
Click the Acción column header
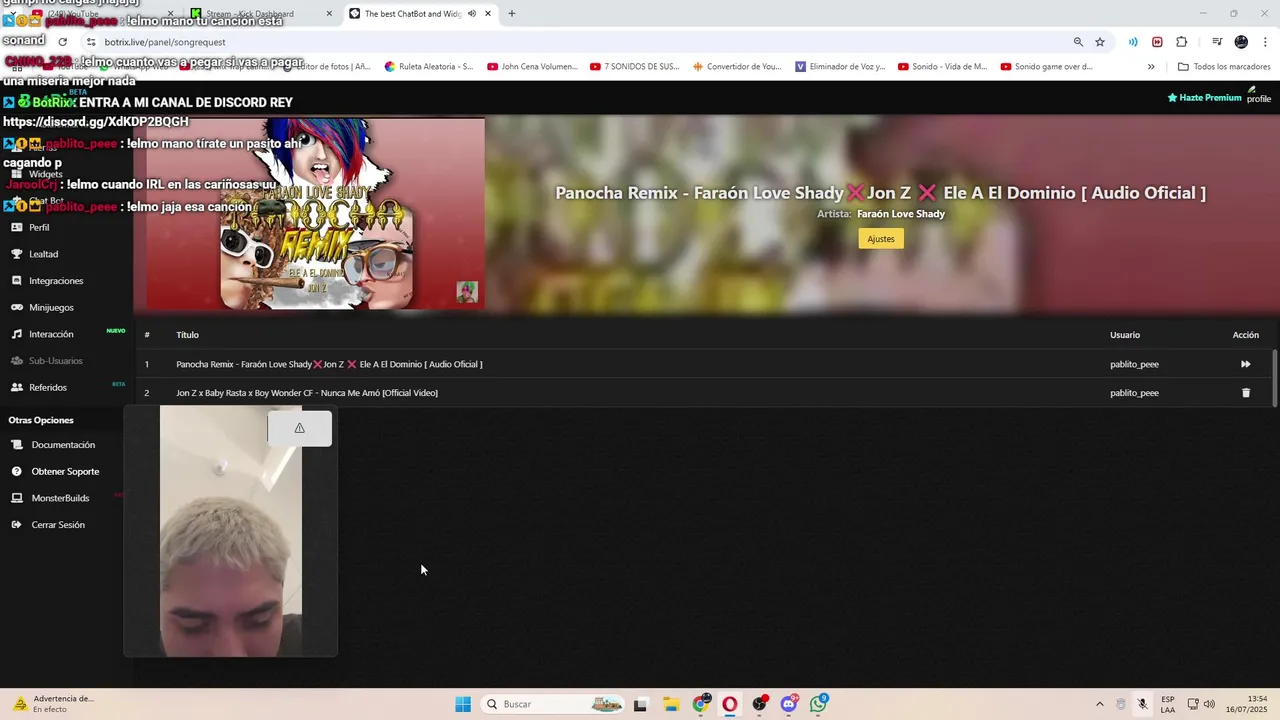[1246, 335]
